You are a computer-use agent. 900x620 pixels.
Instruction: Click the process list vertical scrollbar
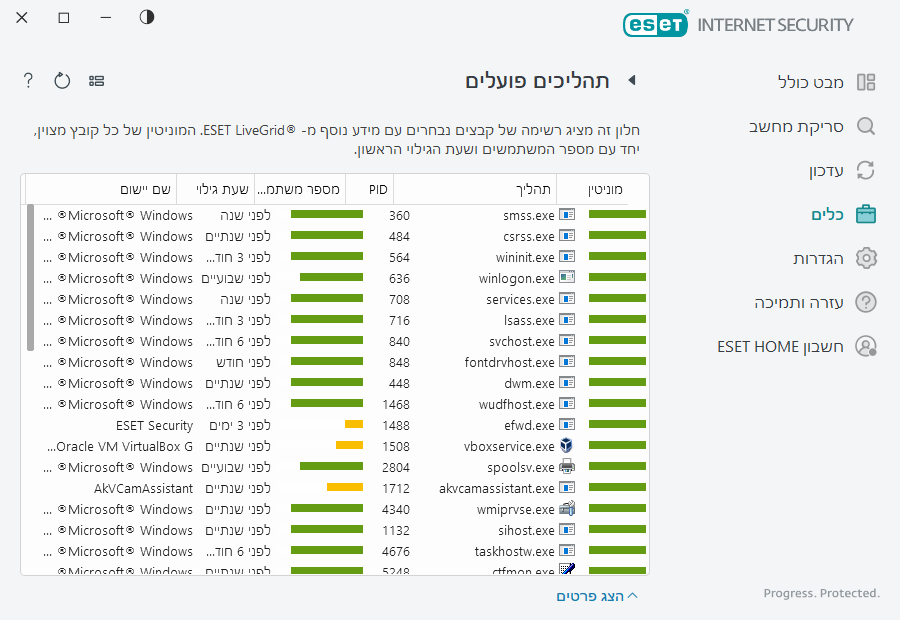(x=31, y=278)
